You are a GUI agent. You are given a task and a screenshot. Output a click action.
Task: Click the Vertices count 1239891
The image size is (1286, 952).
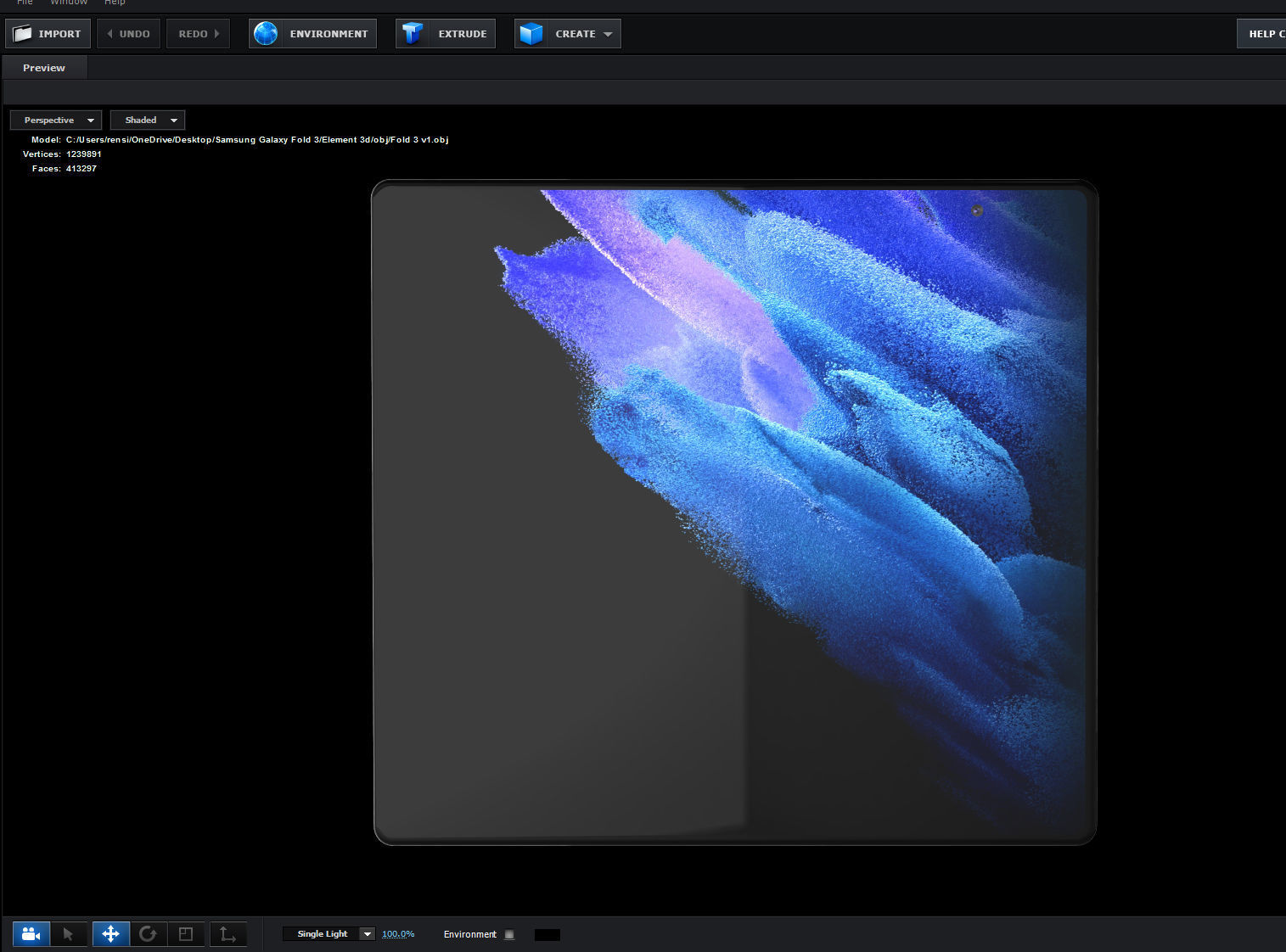point(83,154)
